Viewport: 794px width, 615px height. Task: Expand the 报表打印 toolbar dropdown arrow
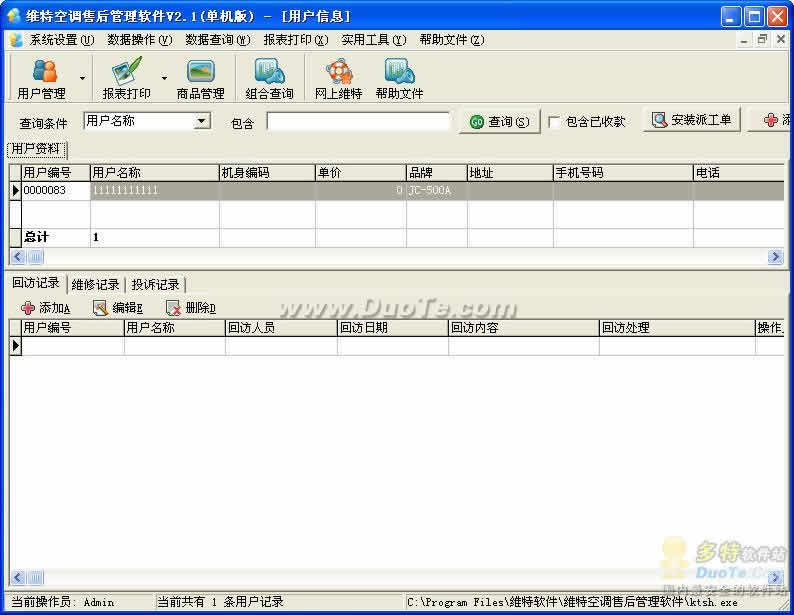(164, 78)
